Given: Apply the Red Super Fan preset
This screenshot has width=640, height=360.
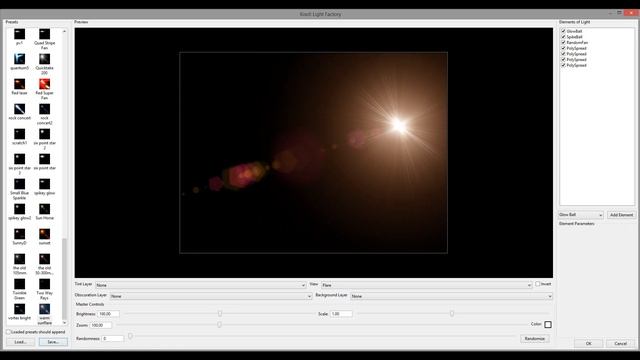Looking at the screenshot, I should pyautogui.click(x=44, y=84).
